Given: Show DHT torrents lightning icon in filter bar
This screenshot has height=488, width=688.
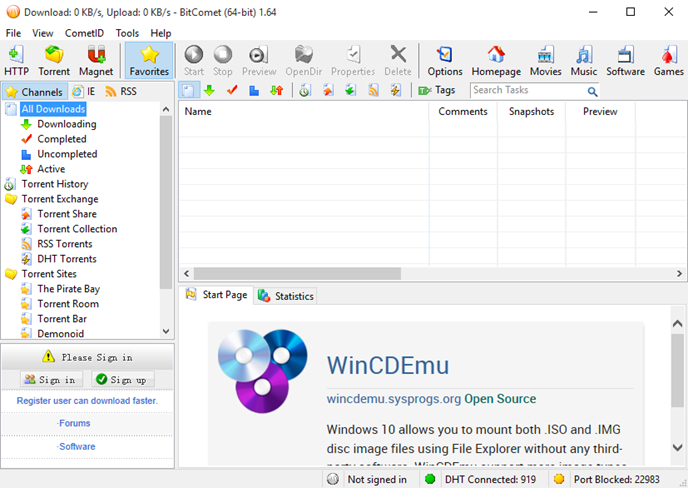Looking at the screenshot, I should 396,90.
